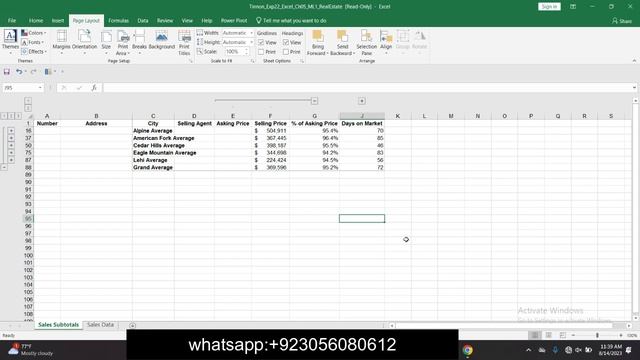Image resolution: width=640 pixels, height=360 pixels.
Task: Save workbook from quick access toolbar
Action: (x=7, y=72)
